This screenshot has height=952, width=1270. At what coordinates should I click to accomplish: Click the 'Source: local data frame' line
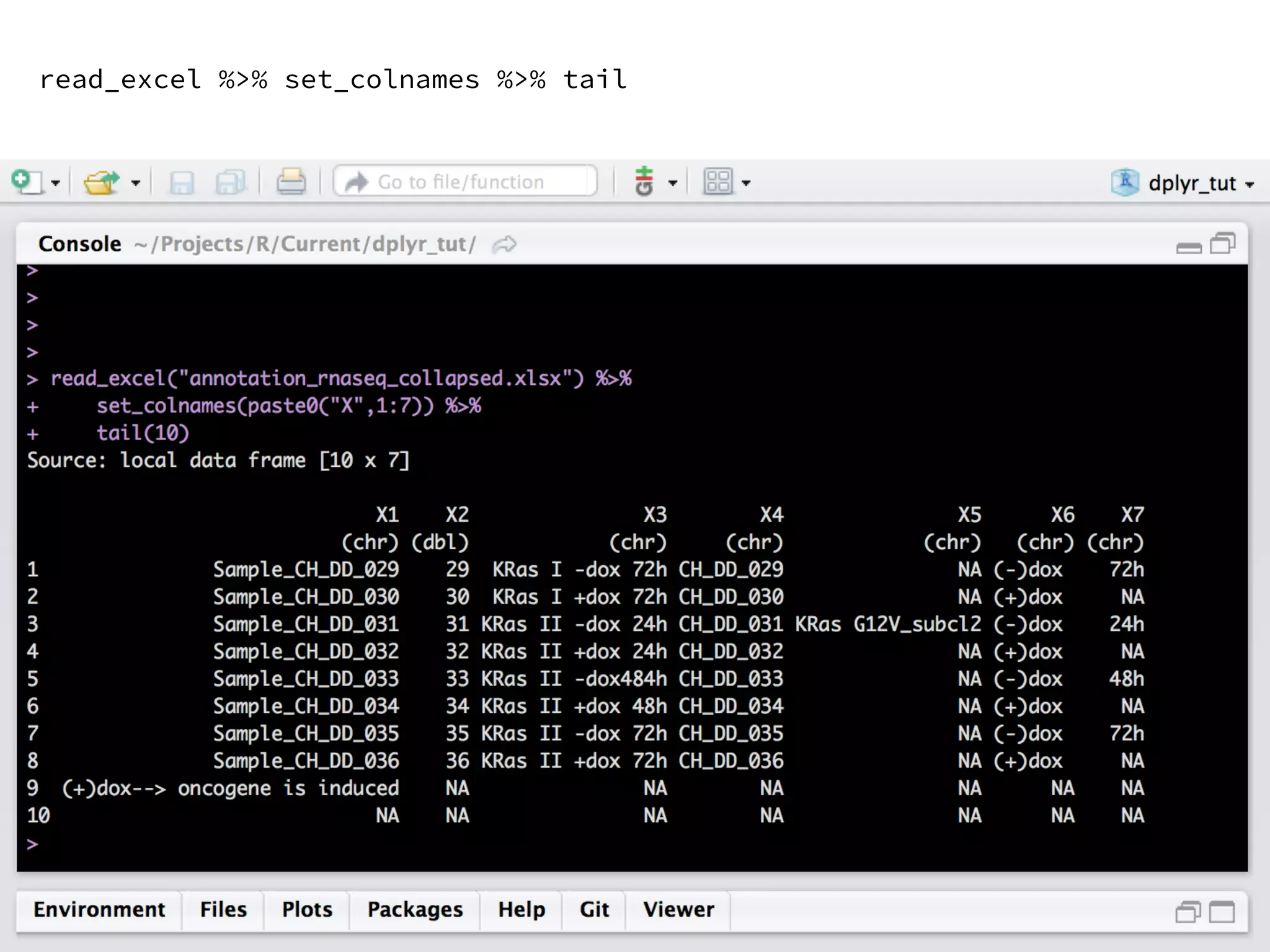[218, 461]
